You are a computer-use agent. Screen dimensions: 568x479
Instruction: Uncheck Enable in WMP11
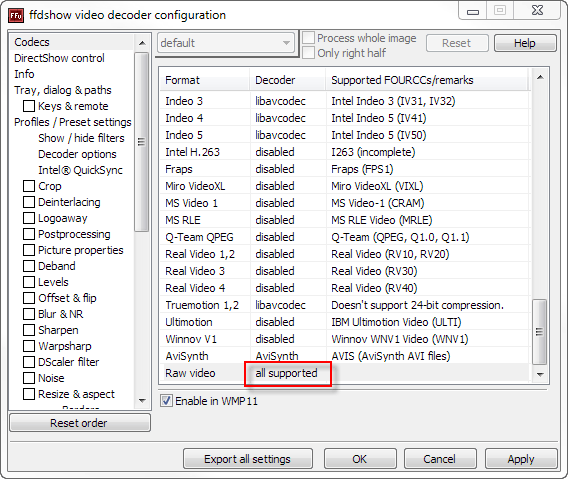(167, 401)
